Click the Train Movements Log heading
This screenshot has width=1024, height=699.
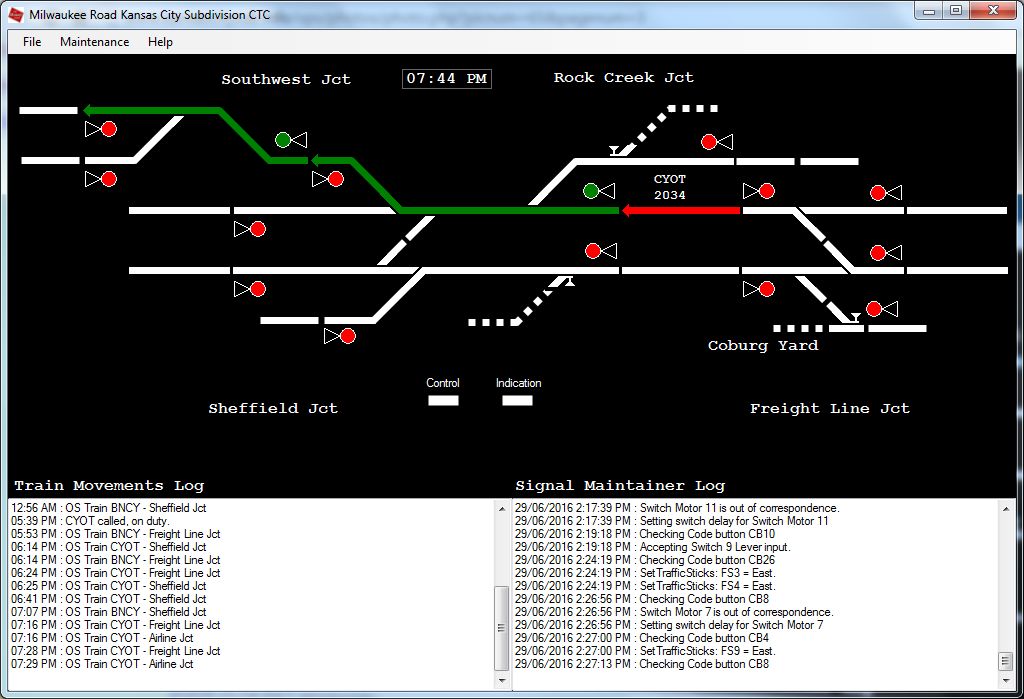point(109,485)
